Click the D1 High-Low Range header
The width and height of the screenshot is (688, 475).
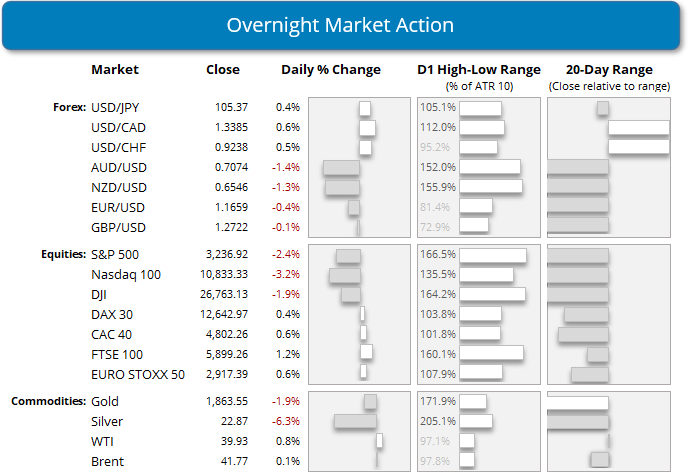478,70
